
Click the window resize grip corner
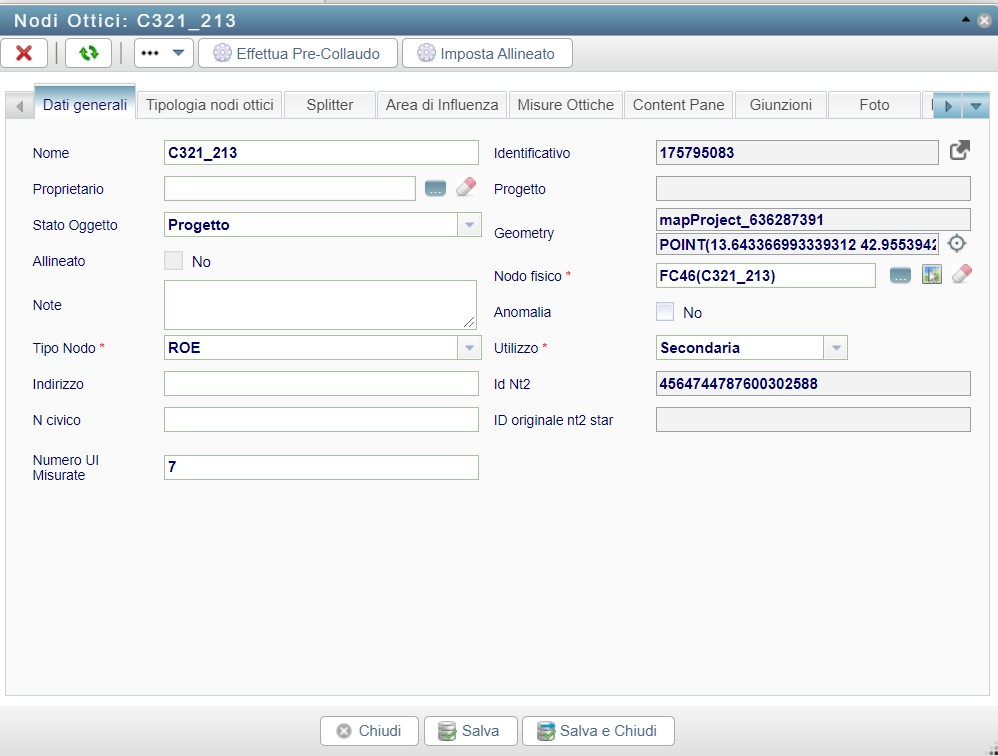[992, 750]
